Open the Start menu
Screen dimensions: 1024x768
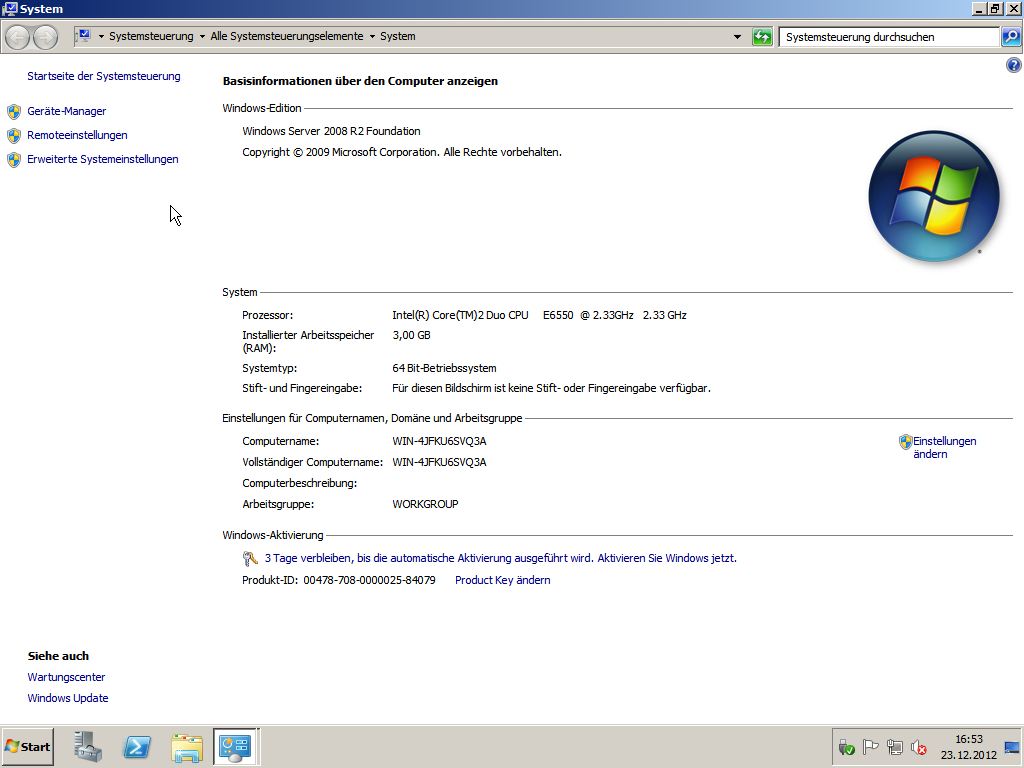click(x=28, y=747)
